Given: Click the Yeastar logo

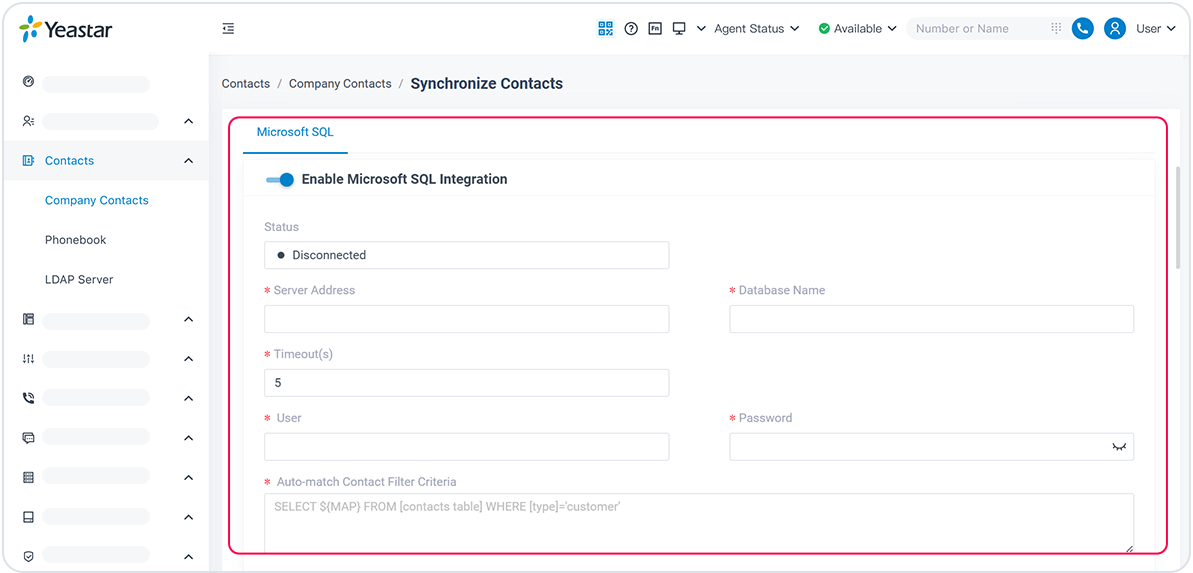Looking at the screenshot, I should pyautogui.click(x=65, y=29).
